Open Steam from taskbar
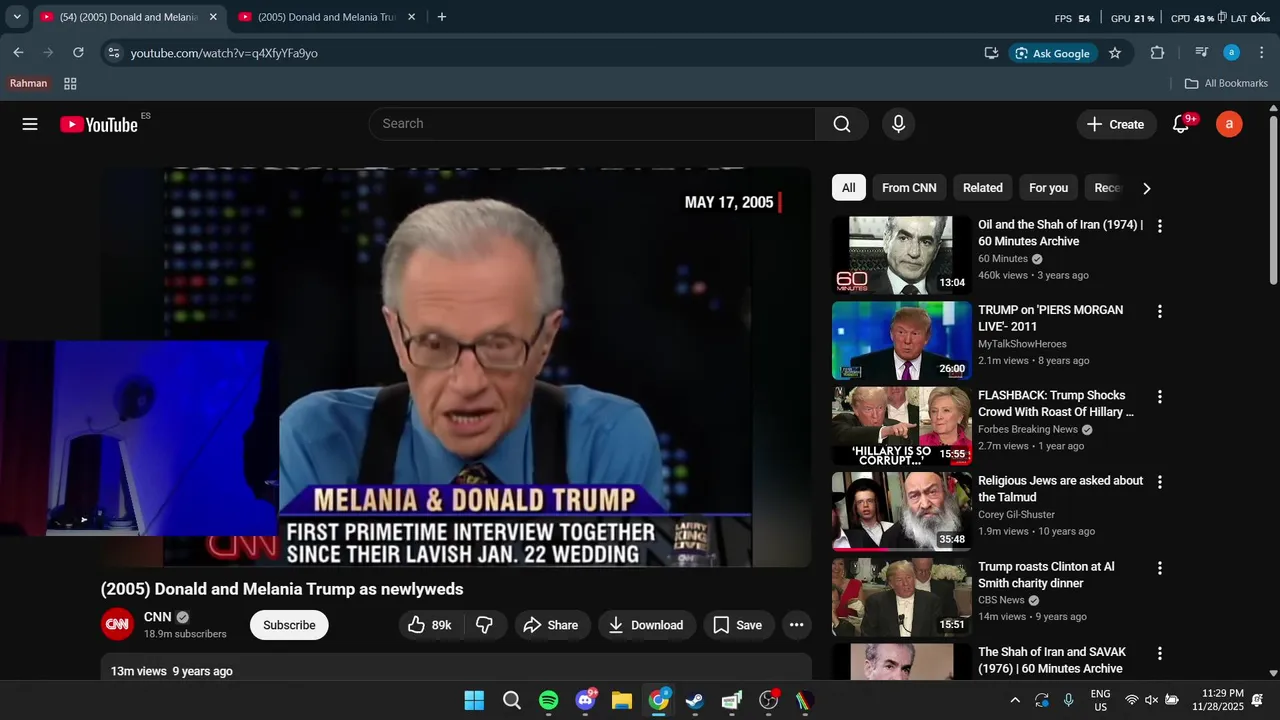 coord(695,700)
